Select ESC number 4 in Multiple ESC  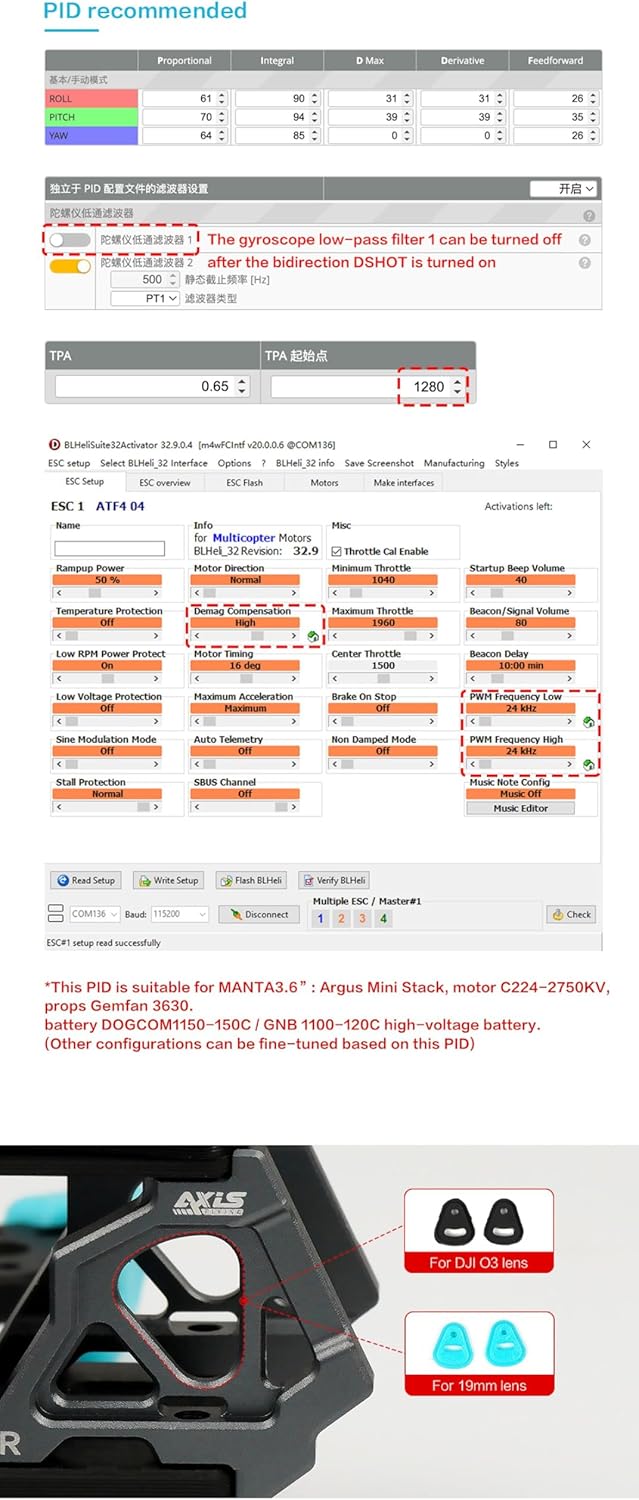click(383, 918)
